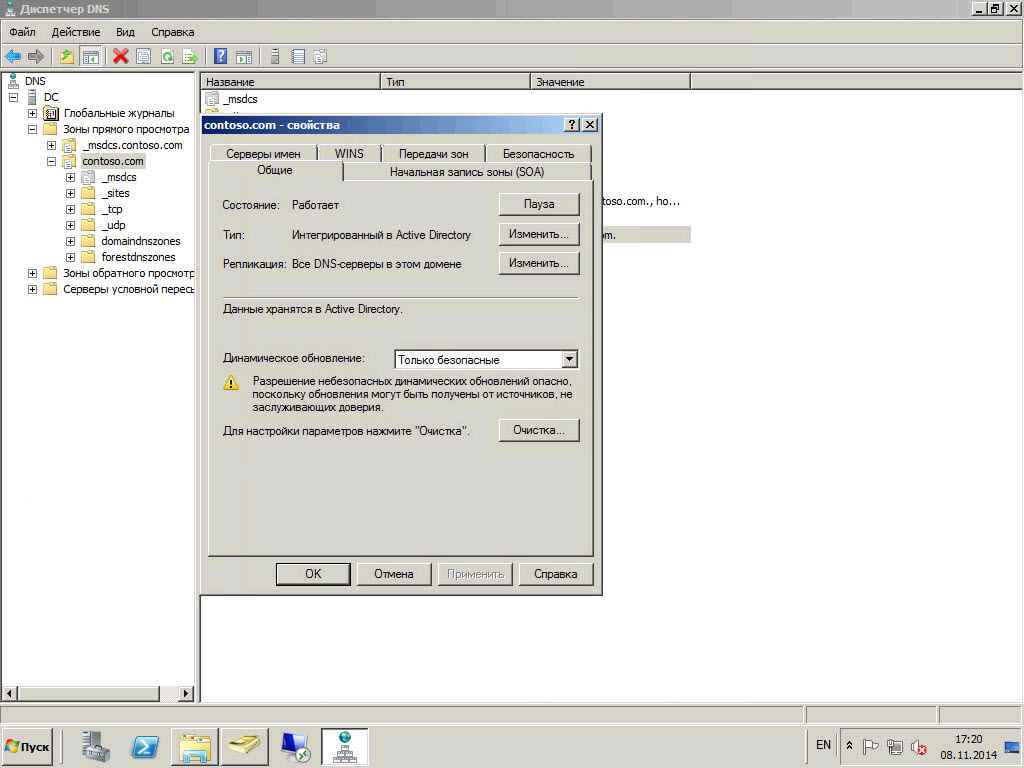Viewport: 1024px width, 768px height.
Task: Click Изменить button next to Тип
Action: (539, 234)
